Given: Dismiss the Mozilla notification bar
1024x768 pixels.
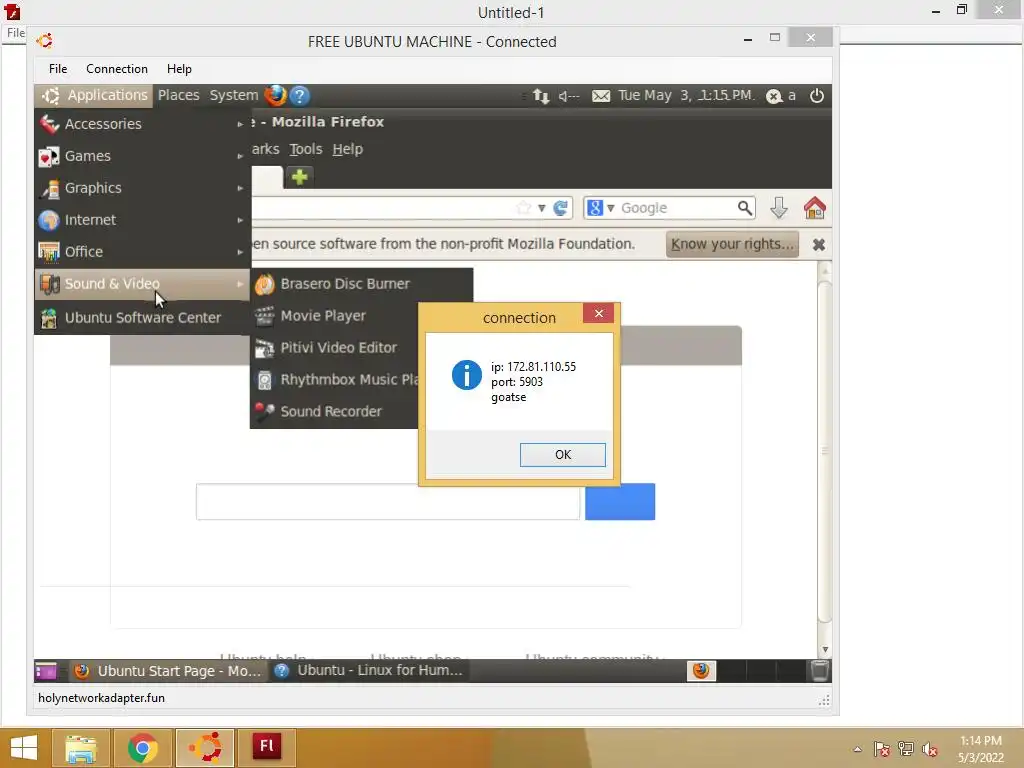Looking at the screenshot, I should point(818,244).
